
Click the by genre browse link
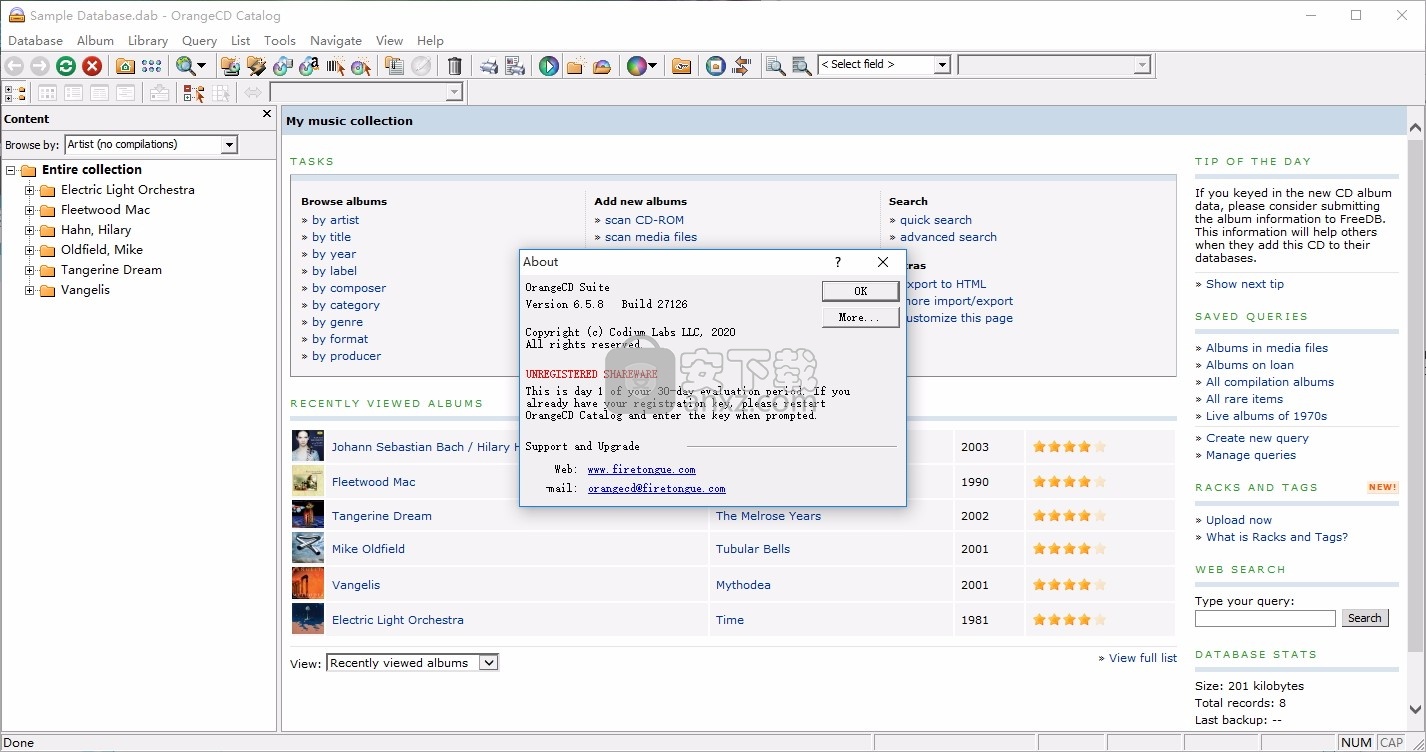[337, 322]
